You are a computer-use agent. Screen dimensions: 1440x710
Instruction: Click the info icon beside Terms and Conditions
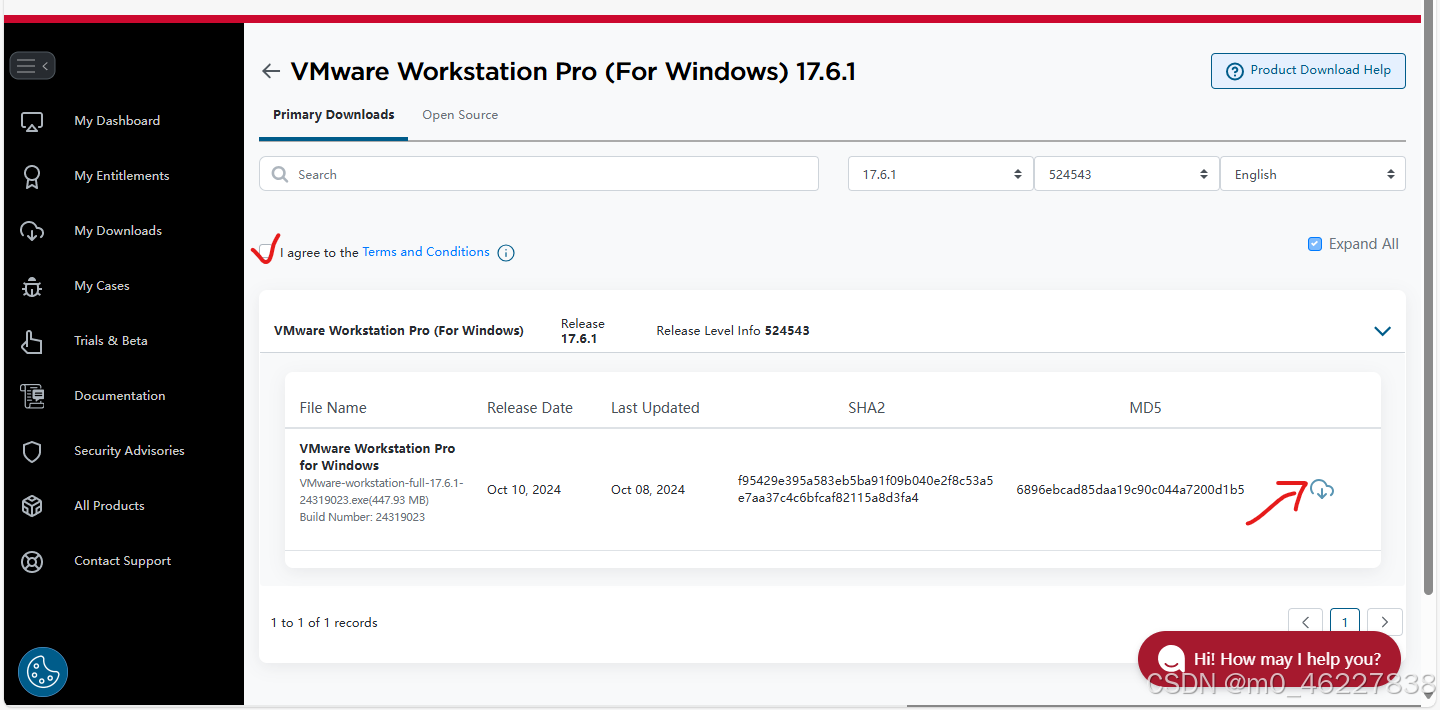tap(506, 253)
